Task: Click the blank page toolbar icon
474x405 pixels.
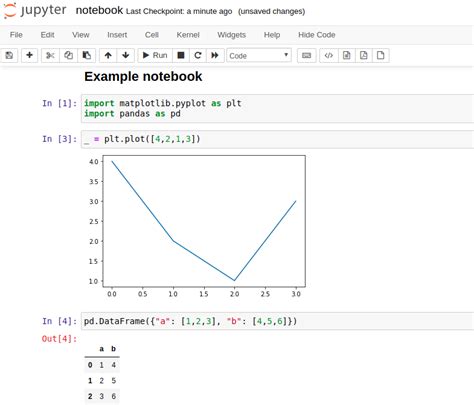Action: click(381, 55)
